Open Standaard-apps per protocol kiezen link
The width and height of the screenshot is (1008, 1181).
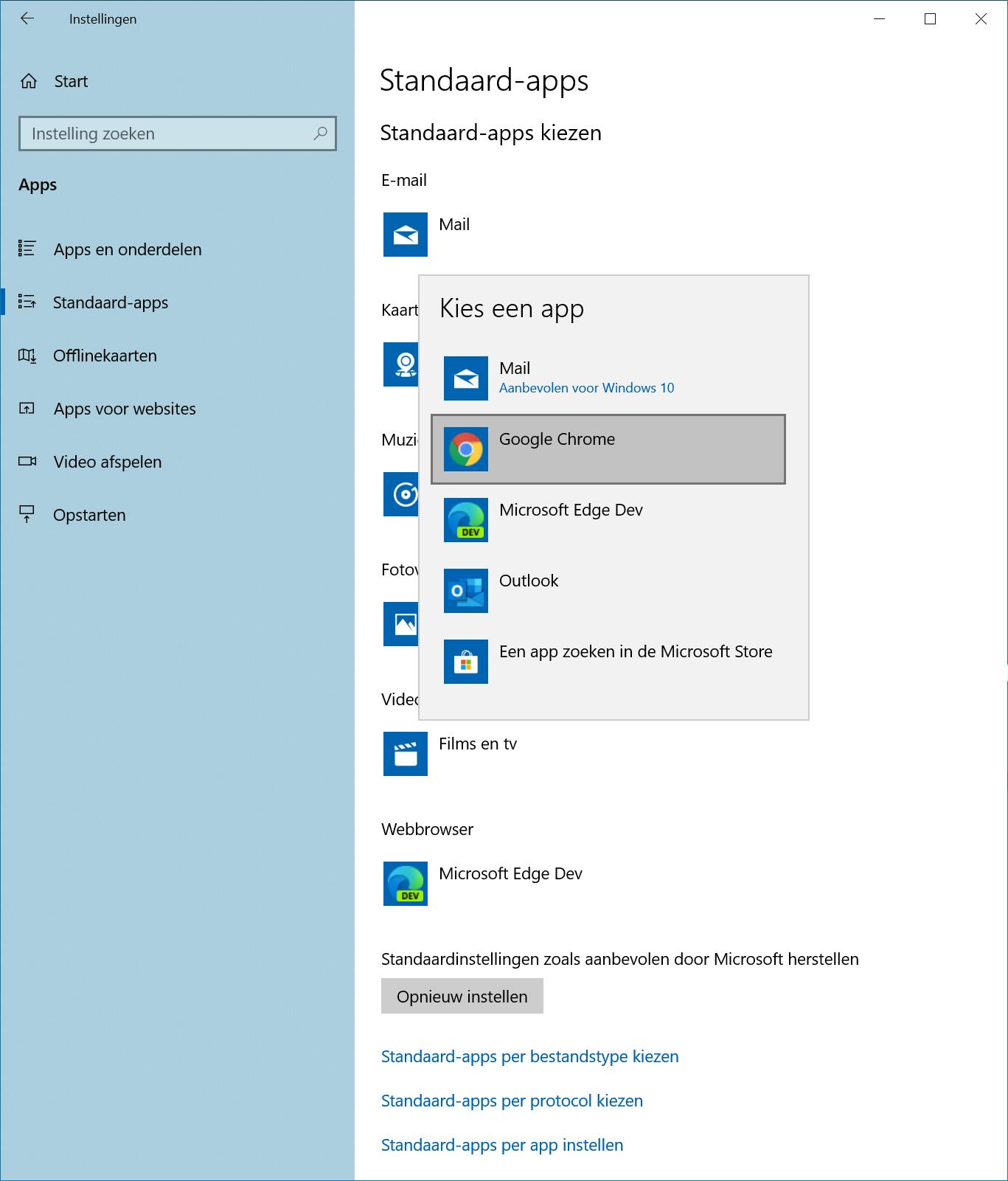pyautogui.click(x=512, y=1101)
